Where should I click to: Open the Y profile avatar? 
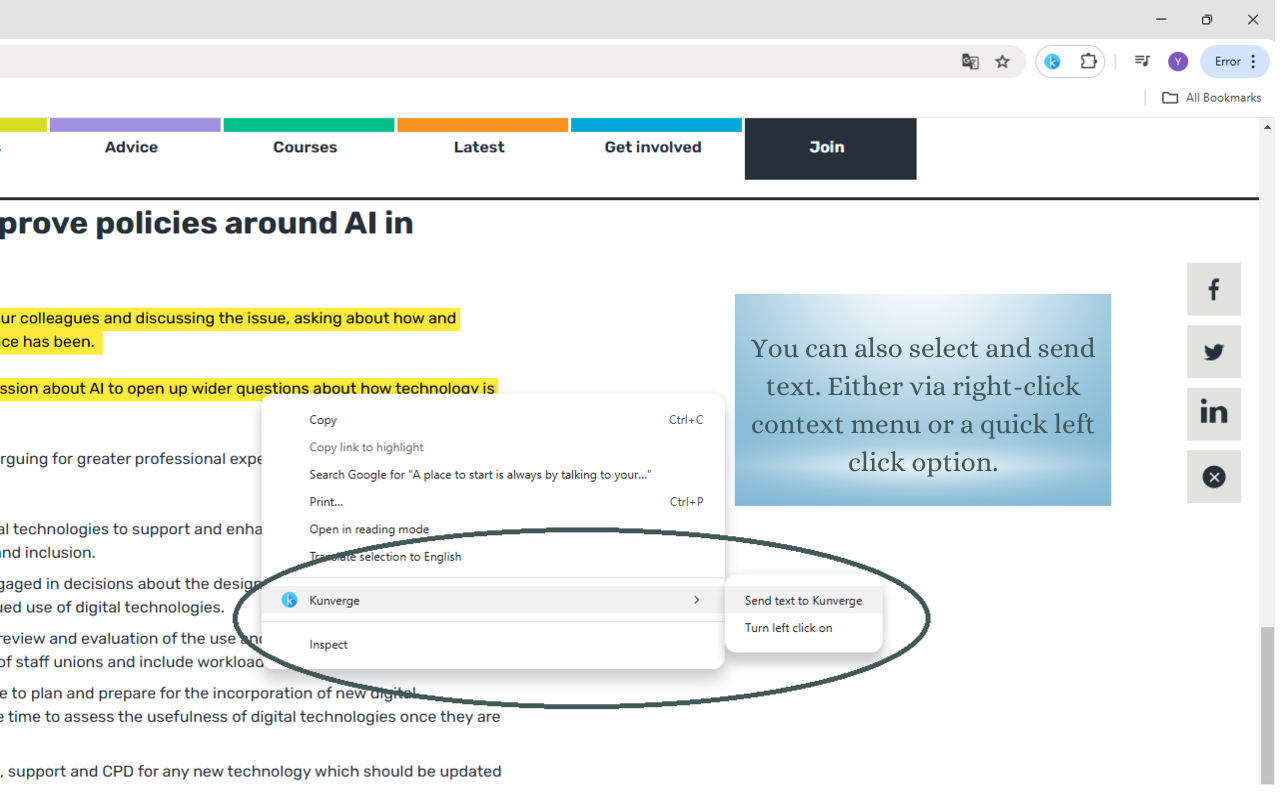click(1178, 62)
